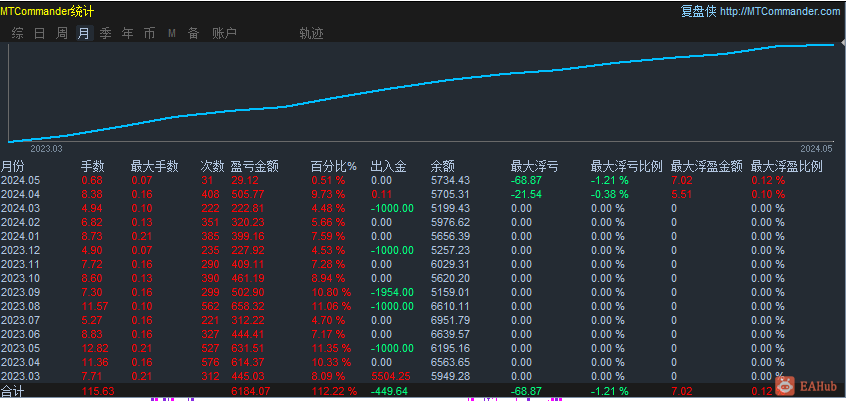Image resolution: width=846 pixels, height=401 pixels.
Task: Select the M tab
Action: click(172, 33)
